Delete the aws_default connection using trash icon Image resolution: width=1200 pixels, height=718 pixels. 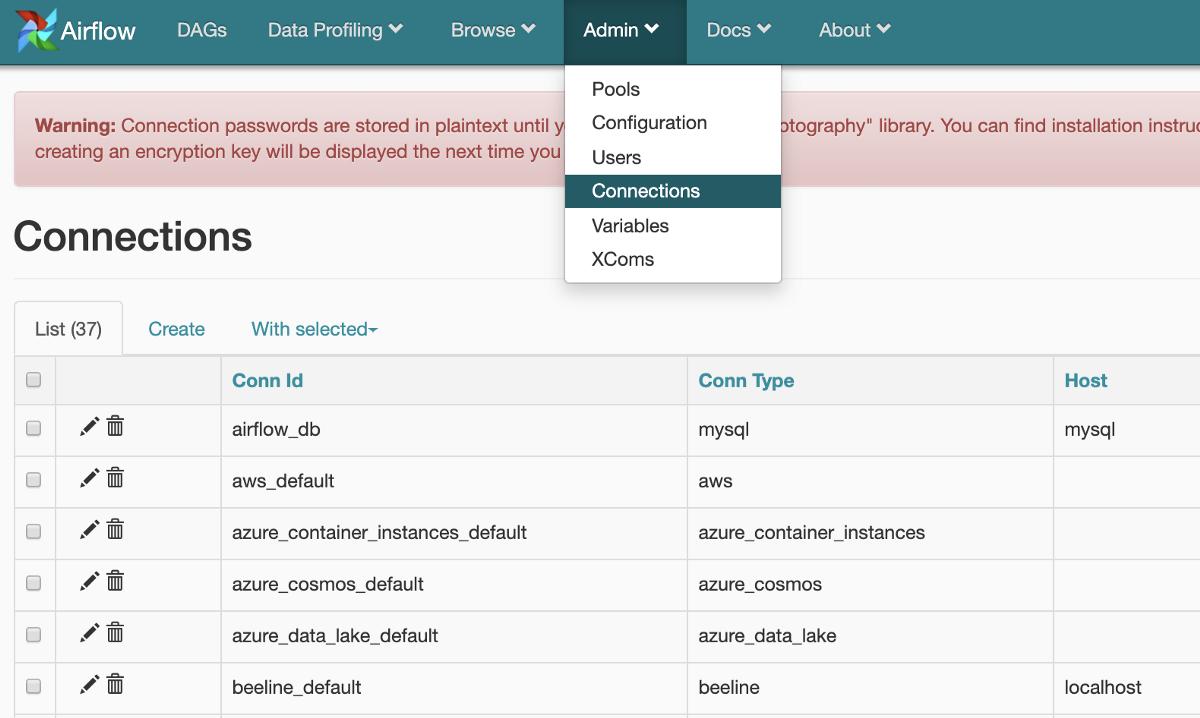click(115, 478)
